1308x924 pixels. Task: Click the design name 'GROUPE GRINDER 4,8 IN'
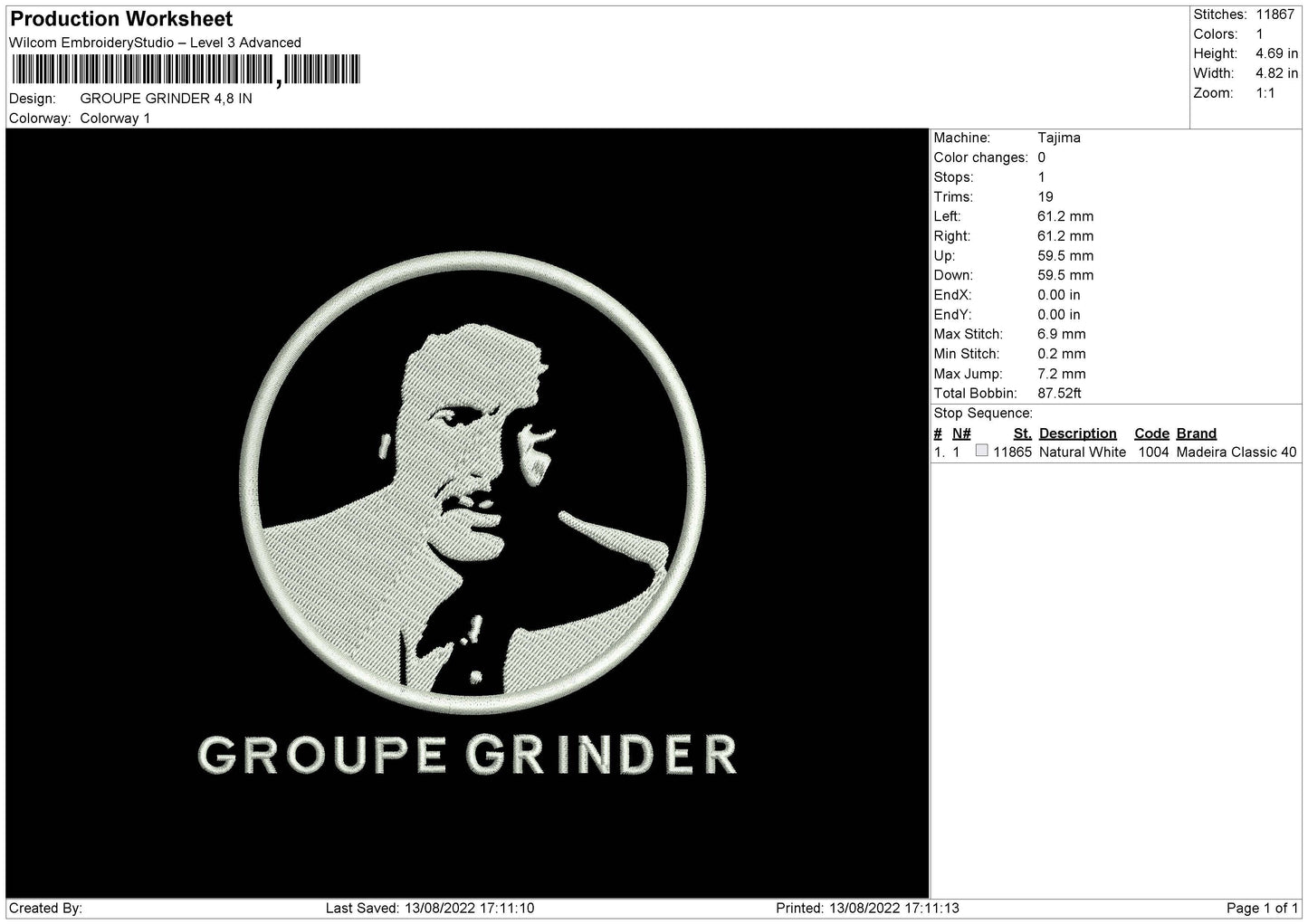[x=167, y=99]
